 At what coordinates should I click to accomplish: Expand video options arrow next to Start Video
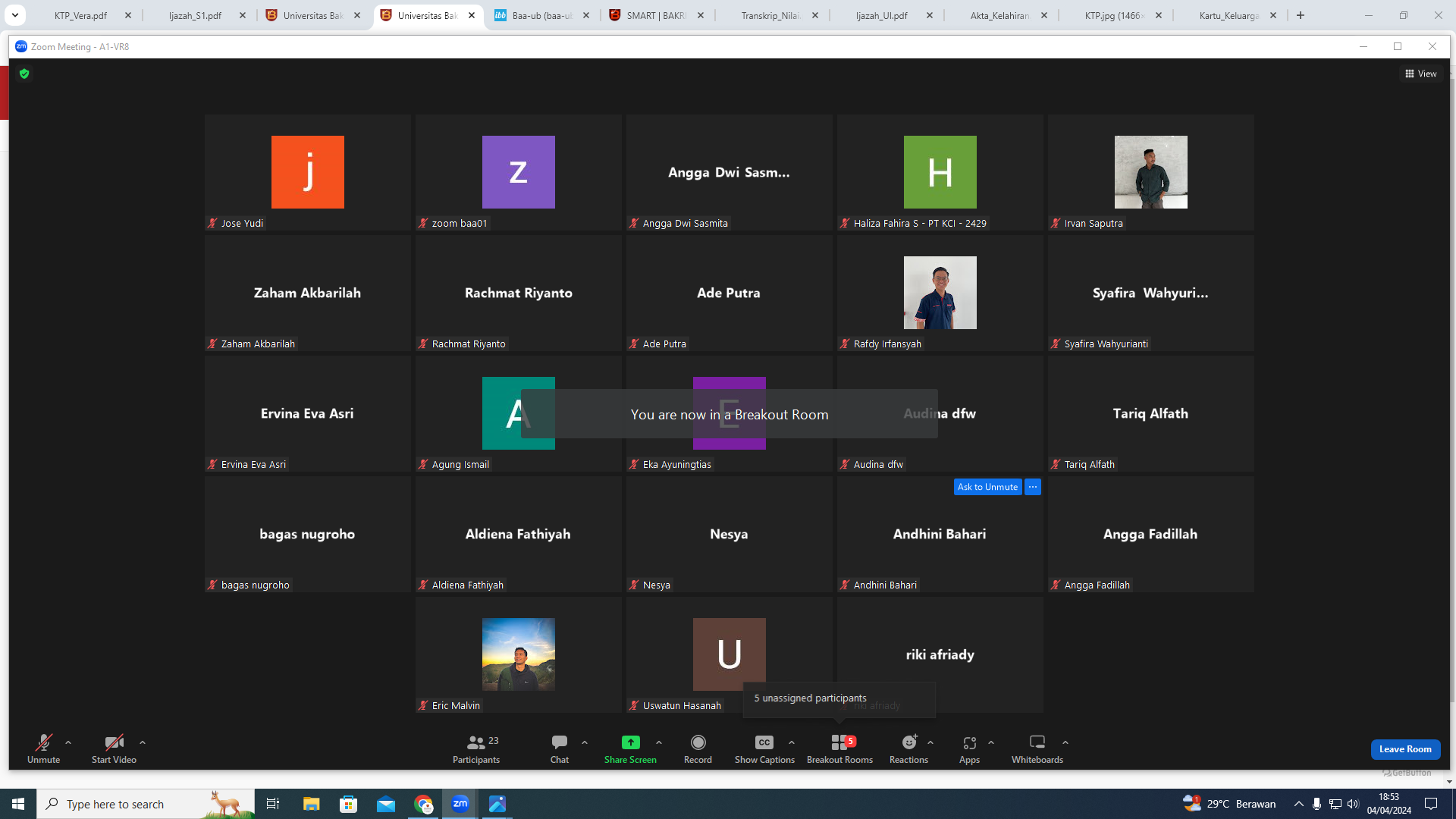pyautogui.click(x=143, y=742)
